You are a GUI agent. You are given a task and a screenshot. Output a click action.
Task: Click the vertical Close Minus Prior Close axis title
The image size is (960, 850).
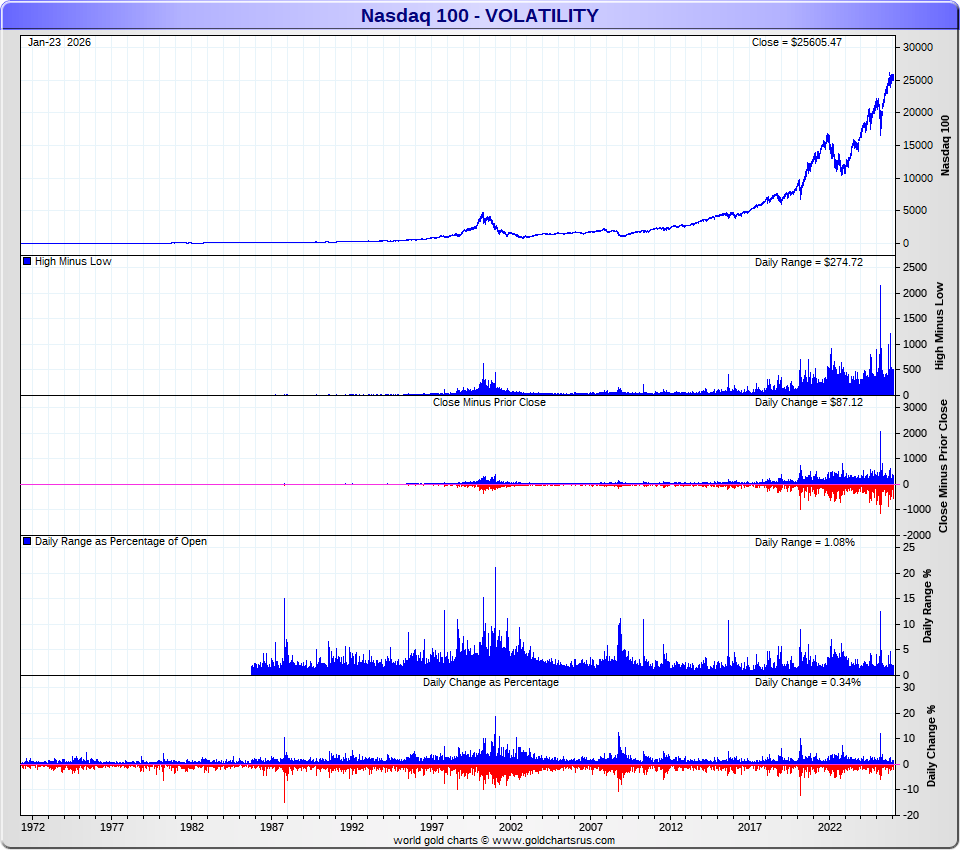click(943, 466)
